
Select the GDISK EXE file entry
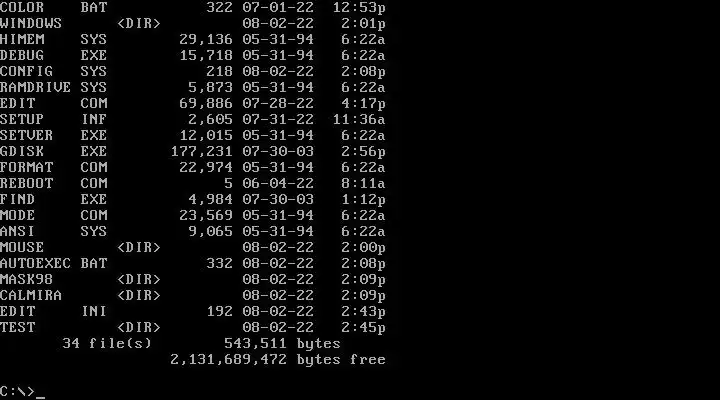coord(193,151)
